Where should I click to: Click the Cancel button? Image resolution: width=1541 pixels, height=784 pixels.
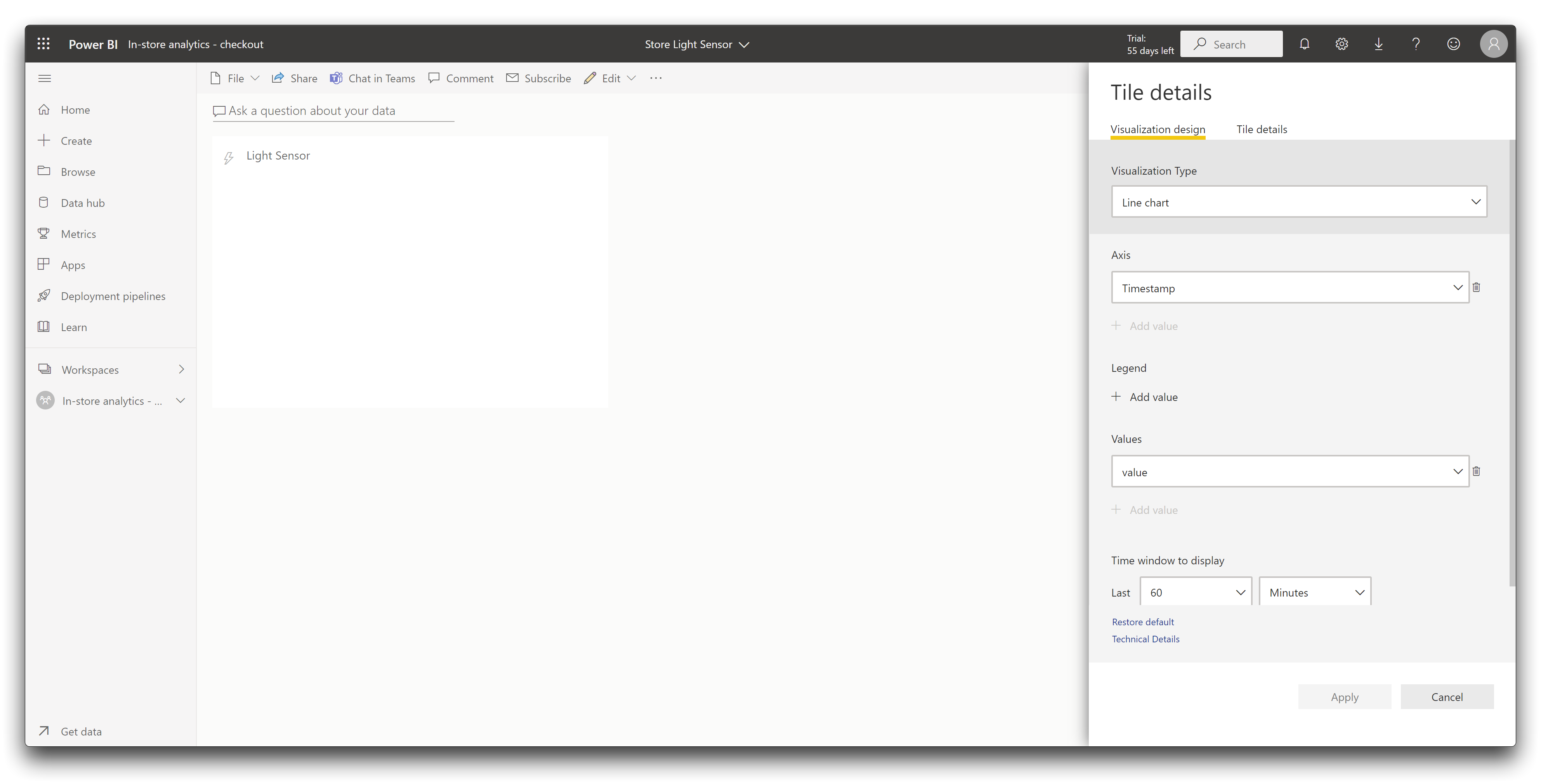click(1446, 697)
